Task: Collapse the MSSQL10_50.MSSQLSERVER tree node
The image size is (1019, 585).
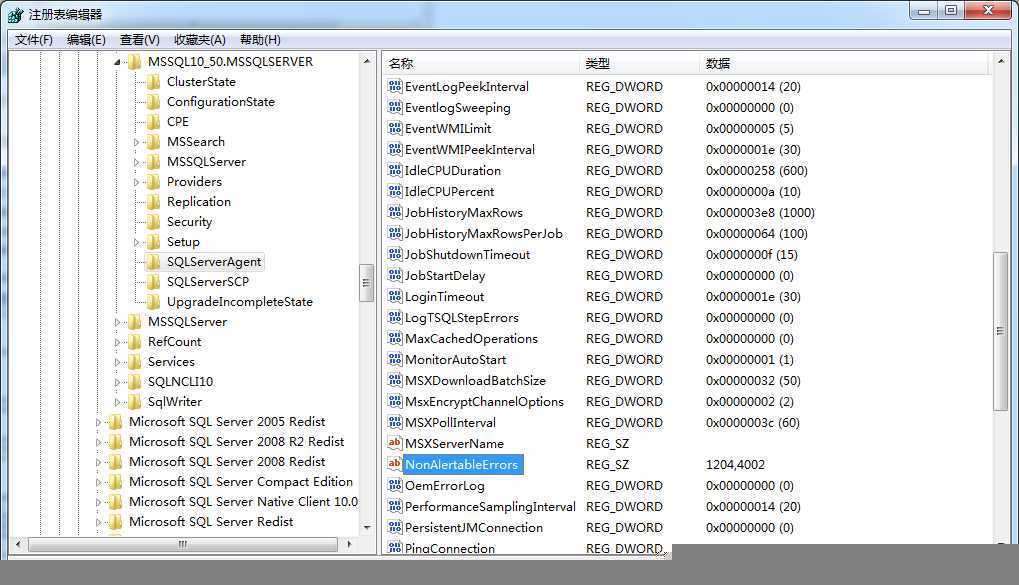Action: [117, 62]
